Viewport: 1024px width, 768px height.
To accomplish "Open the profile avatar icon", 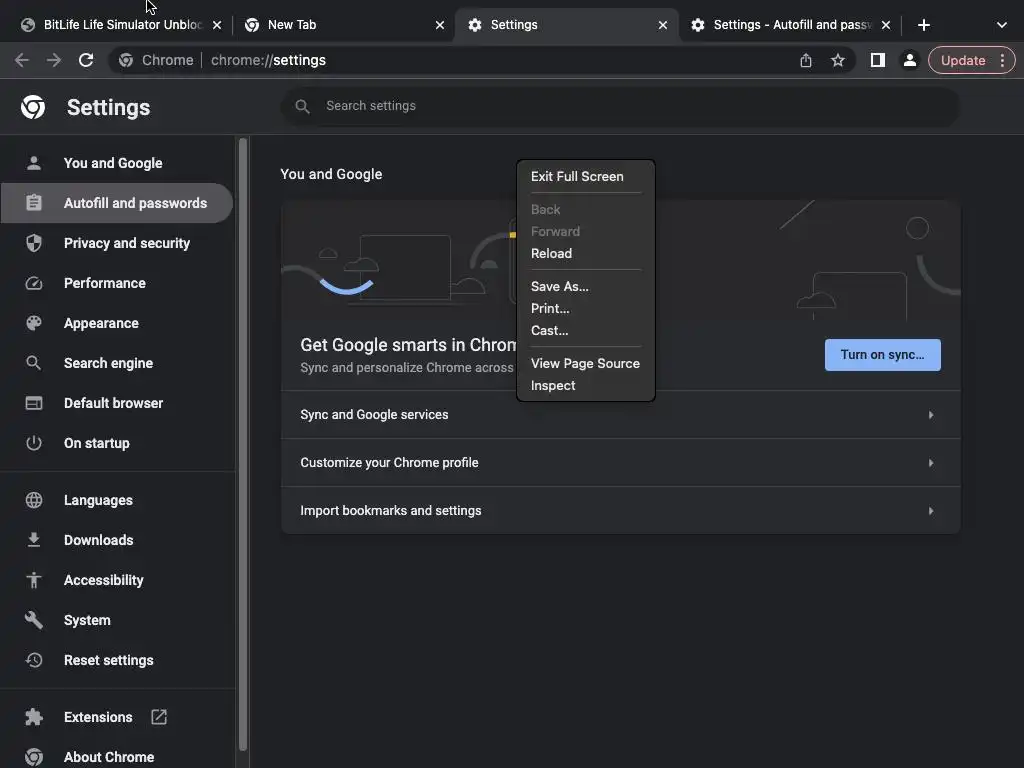I will pyautogui.click(x=909, y=60).
